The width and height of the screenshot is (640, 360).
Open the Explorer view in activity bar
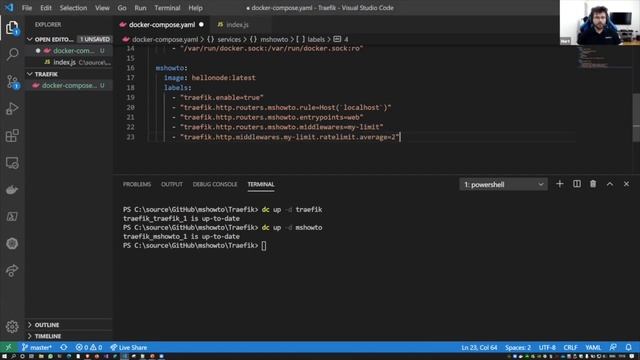[12, 28]
